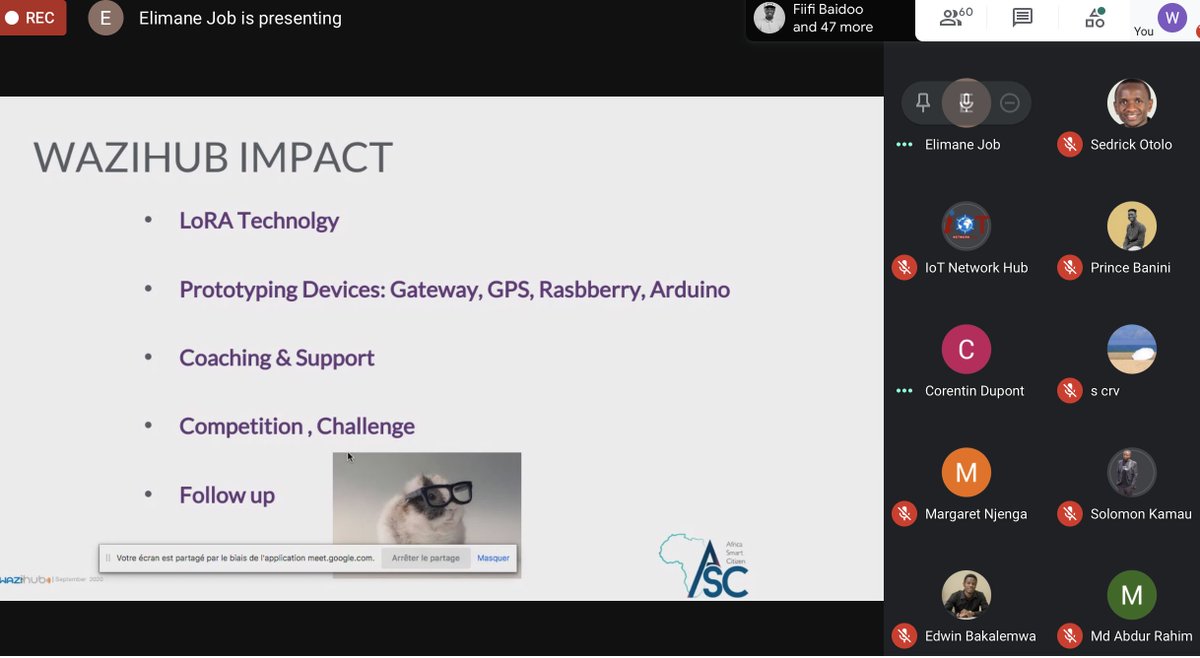Click 'Arrêter le partage' button in slide
The height and width of the screenshot is (658, 1200).
[426, 558]
